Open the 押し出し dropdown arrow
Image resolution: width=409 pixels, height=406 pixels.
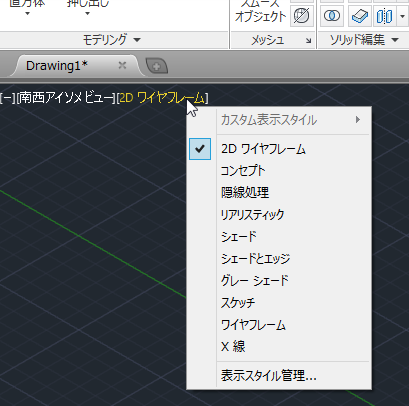click(x=87, y=14)
